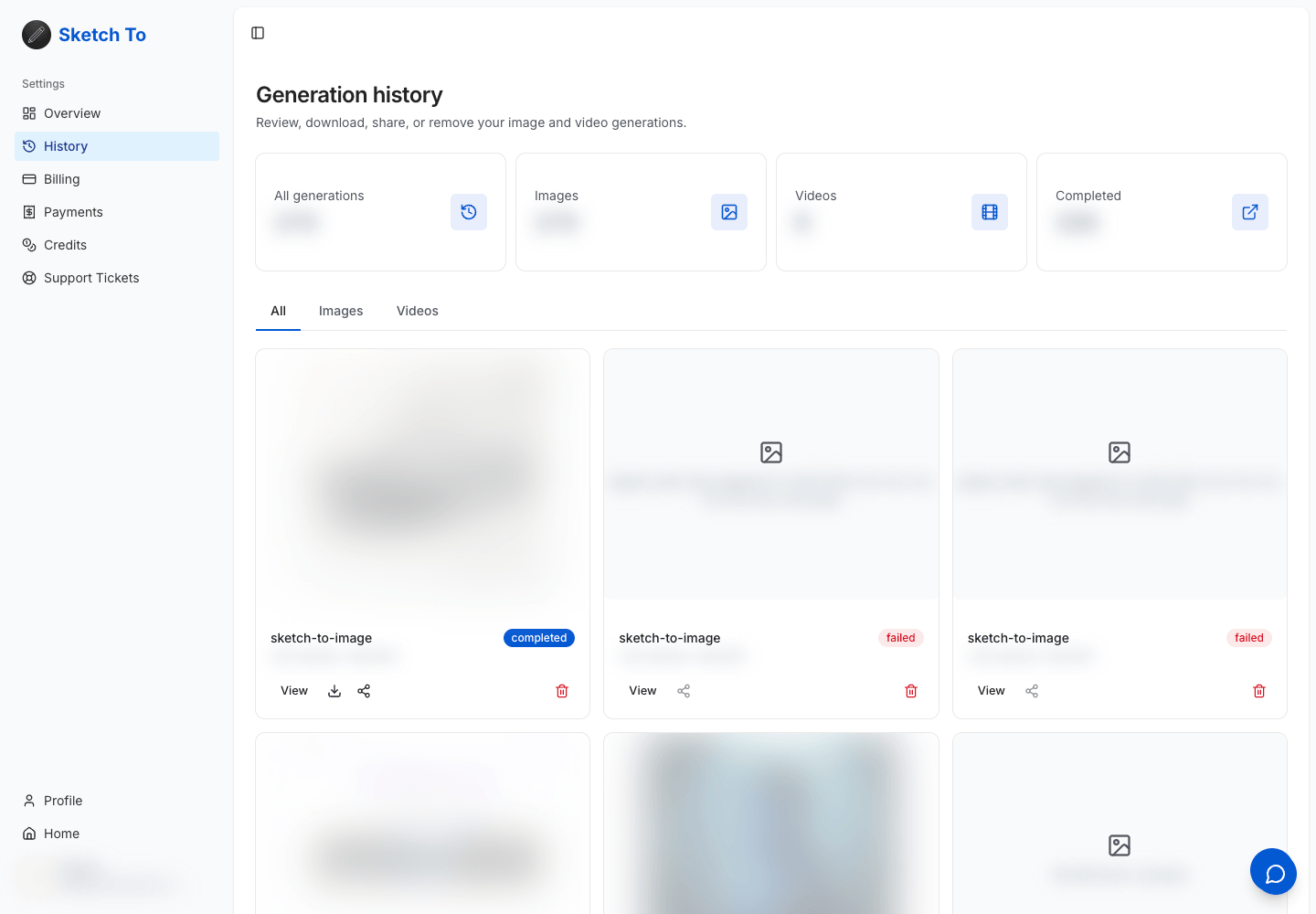1316x914 pixels.
Task: Download the completed sketch-to-image result
Action: click(x=334, y=691)
